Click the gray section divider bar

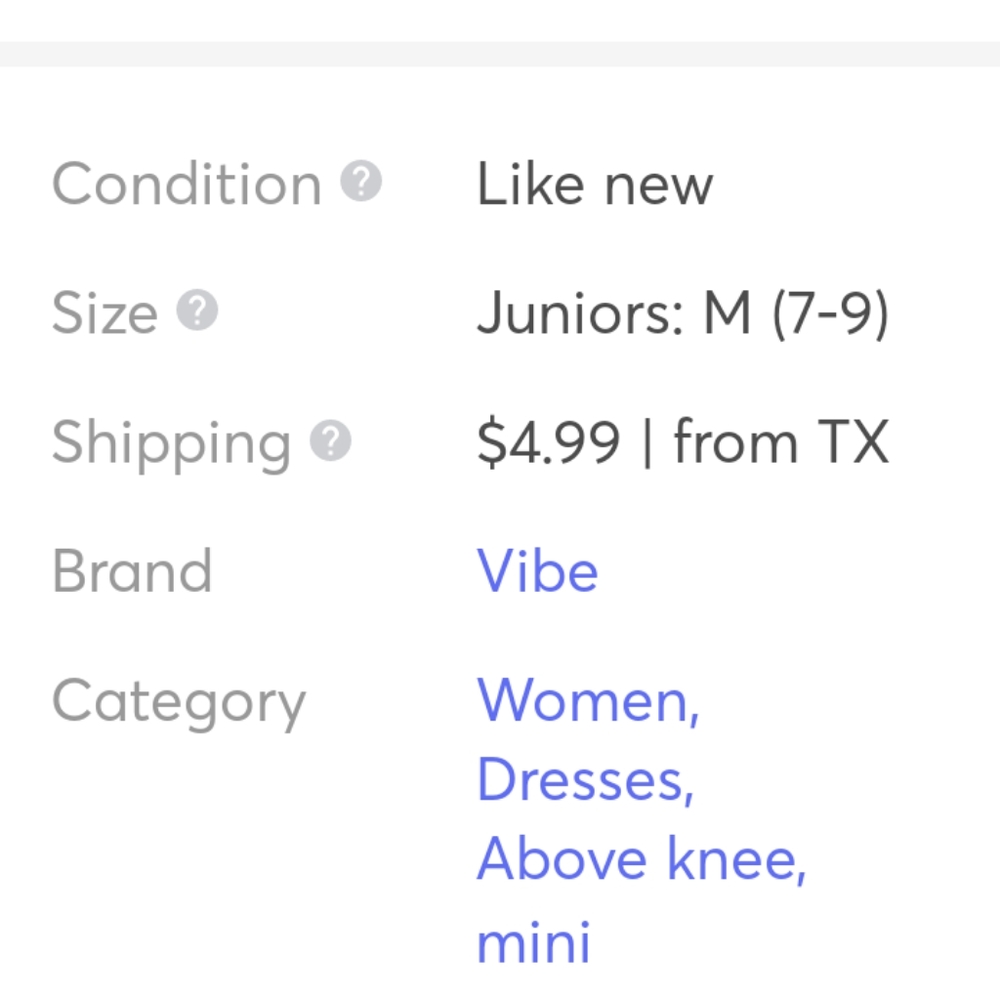pos(500,54)
